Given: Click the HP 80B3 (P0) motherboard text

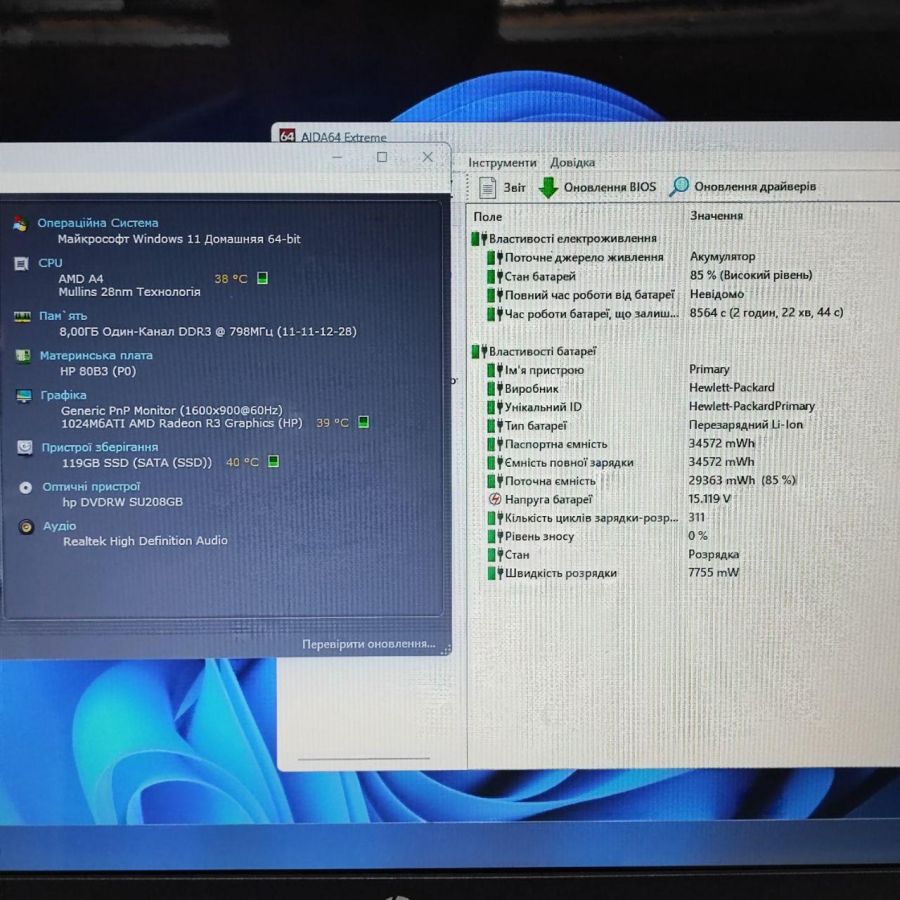Looking at the screenshot, I should click(98, 371).
